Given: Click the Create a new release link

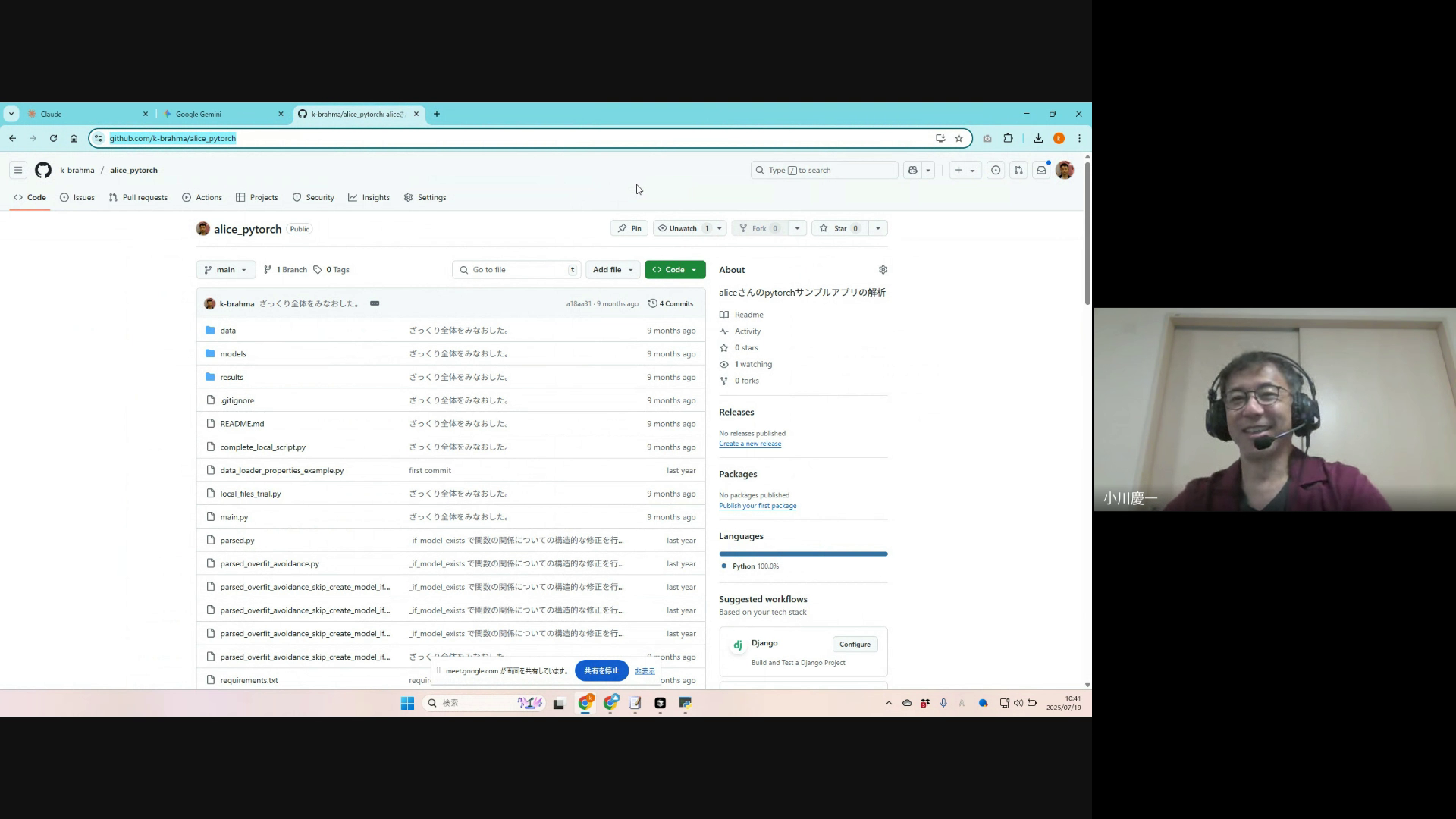Looking at the screenshot, I should tap(750, 444).
